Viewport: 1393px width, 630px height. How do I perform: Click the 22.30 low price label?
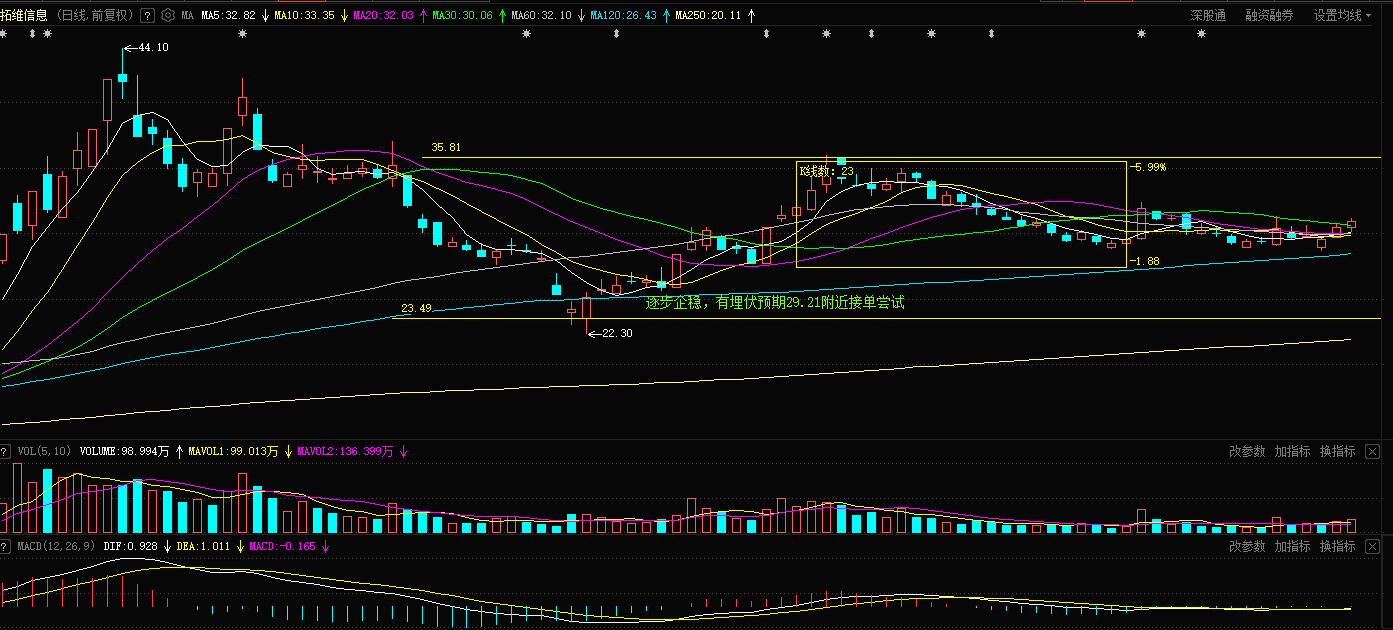616,333
